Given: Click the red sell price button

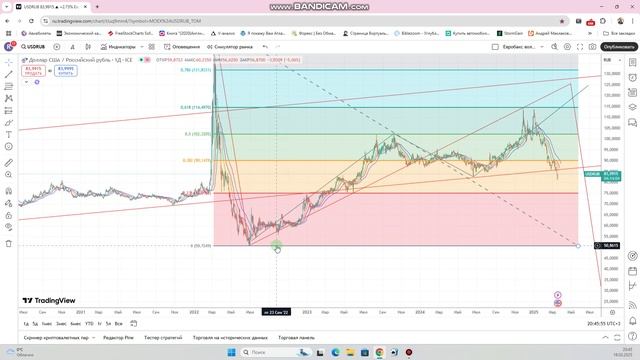Looking at the screenshot, I should pos(33,71).
